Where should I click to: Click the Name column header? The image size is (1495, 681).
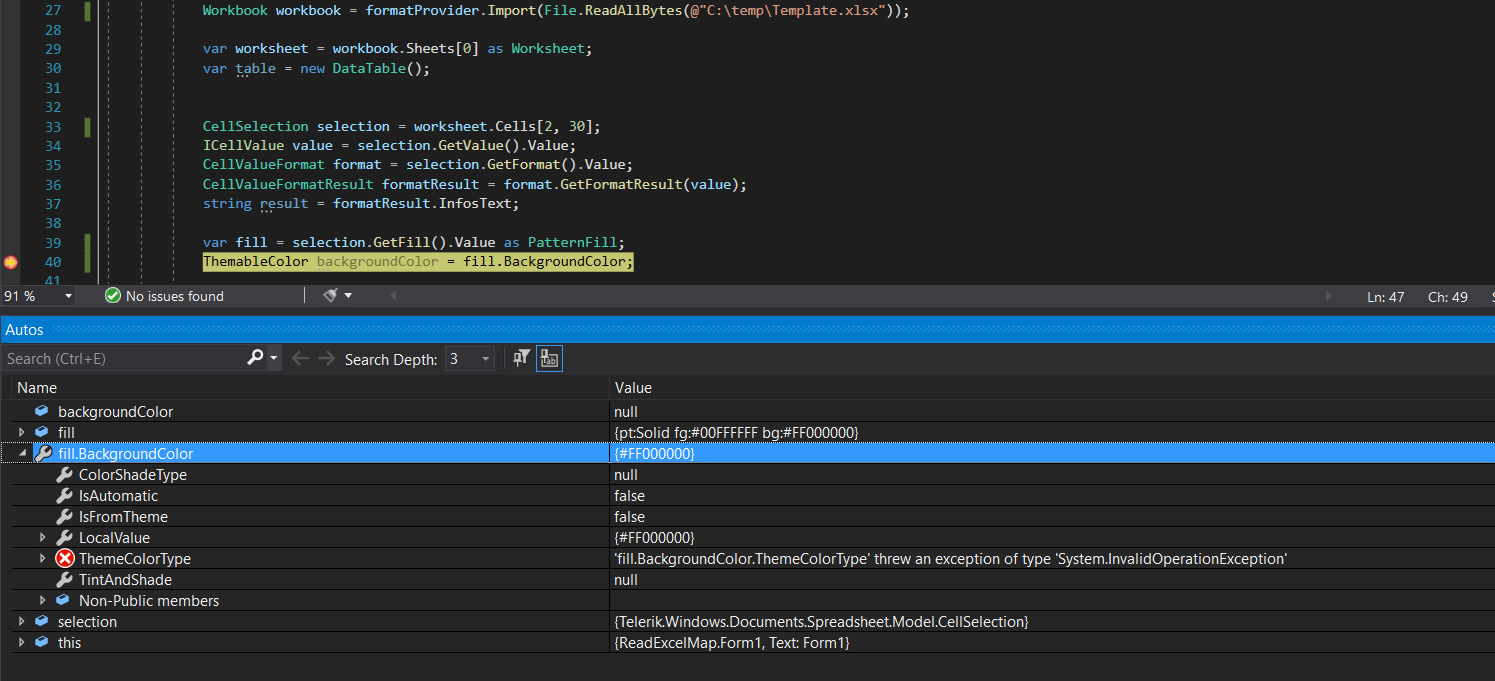pos(37,388)
